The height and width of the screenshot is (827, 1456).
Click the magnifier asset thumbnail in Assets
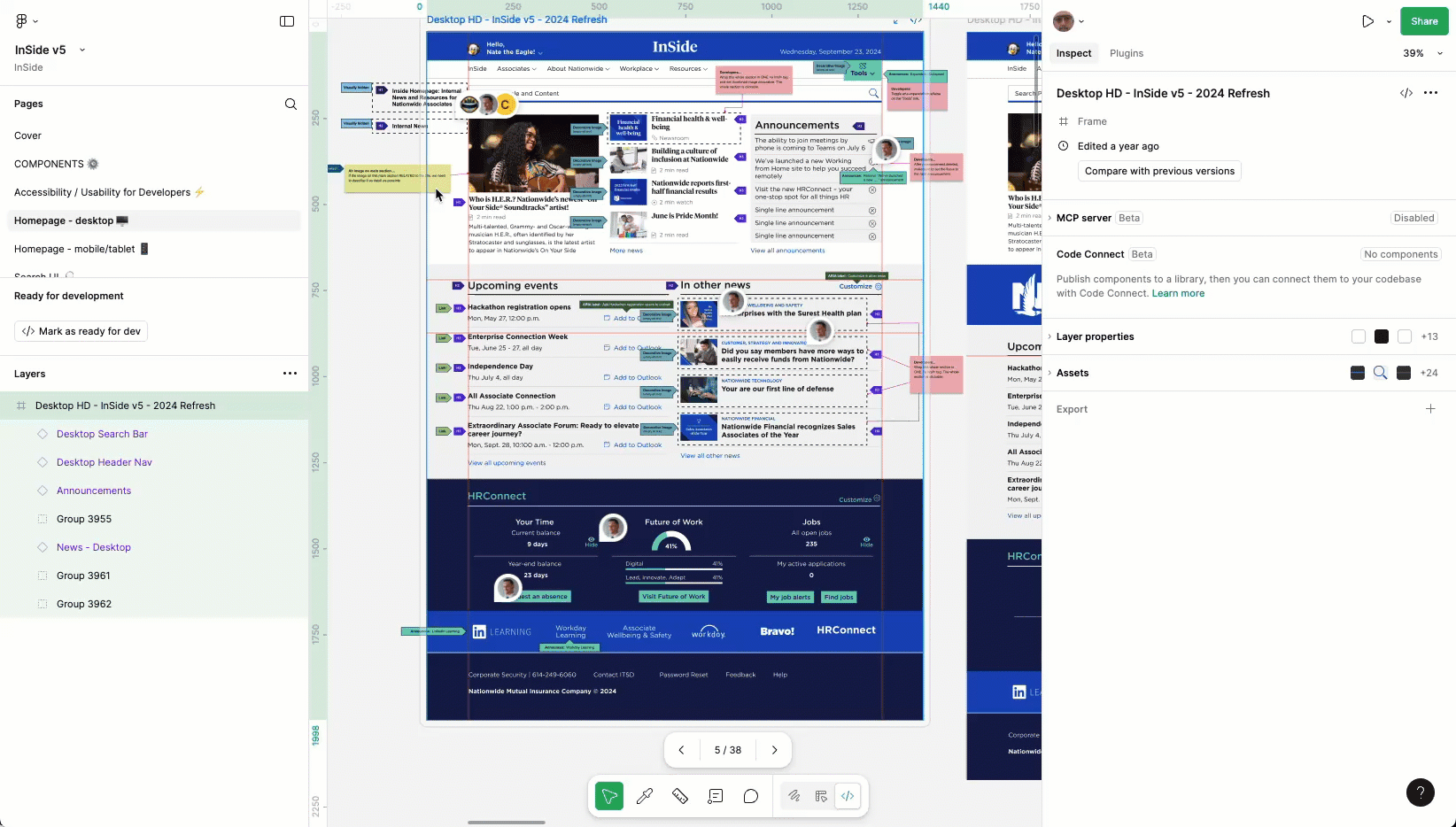pos(1381,373)
